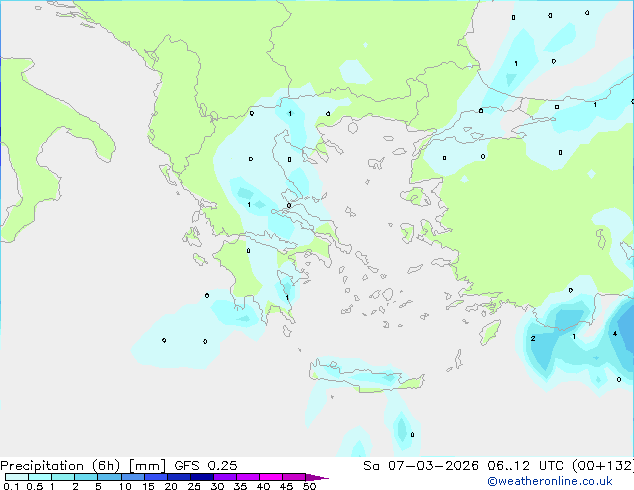This screenshot has width=634, height=490.
Task: Click the value "1" over the Peloponnese
Action: (x=287, y=298)
